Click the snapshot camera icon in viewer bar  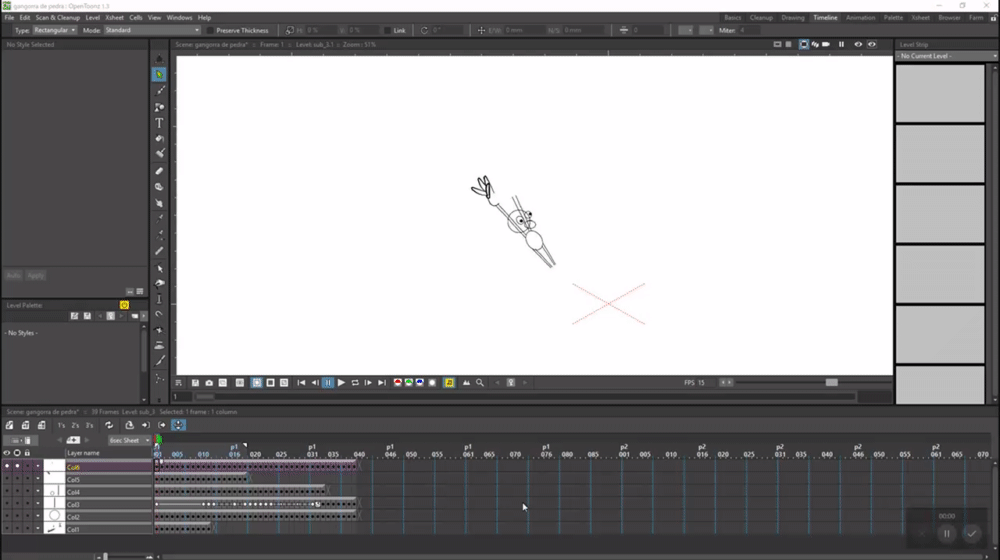point(209,383)
